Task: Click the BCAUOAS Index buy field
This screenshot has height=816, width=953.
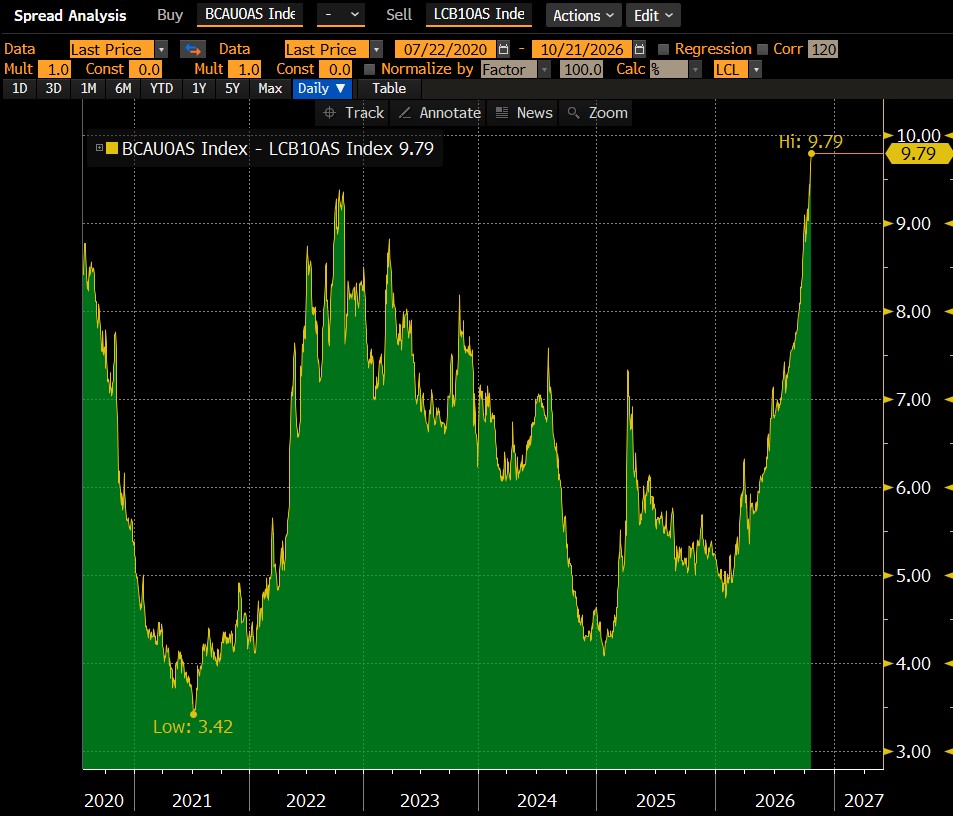Action: [250, 15]
